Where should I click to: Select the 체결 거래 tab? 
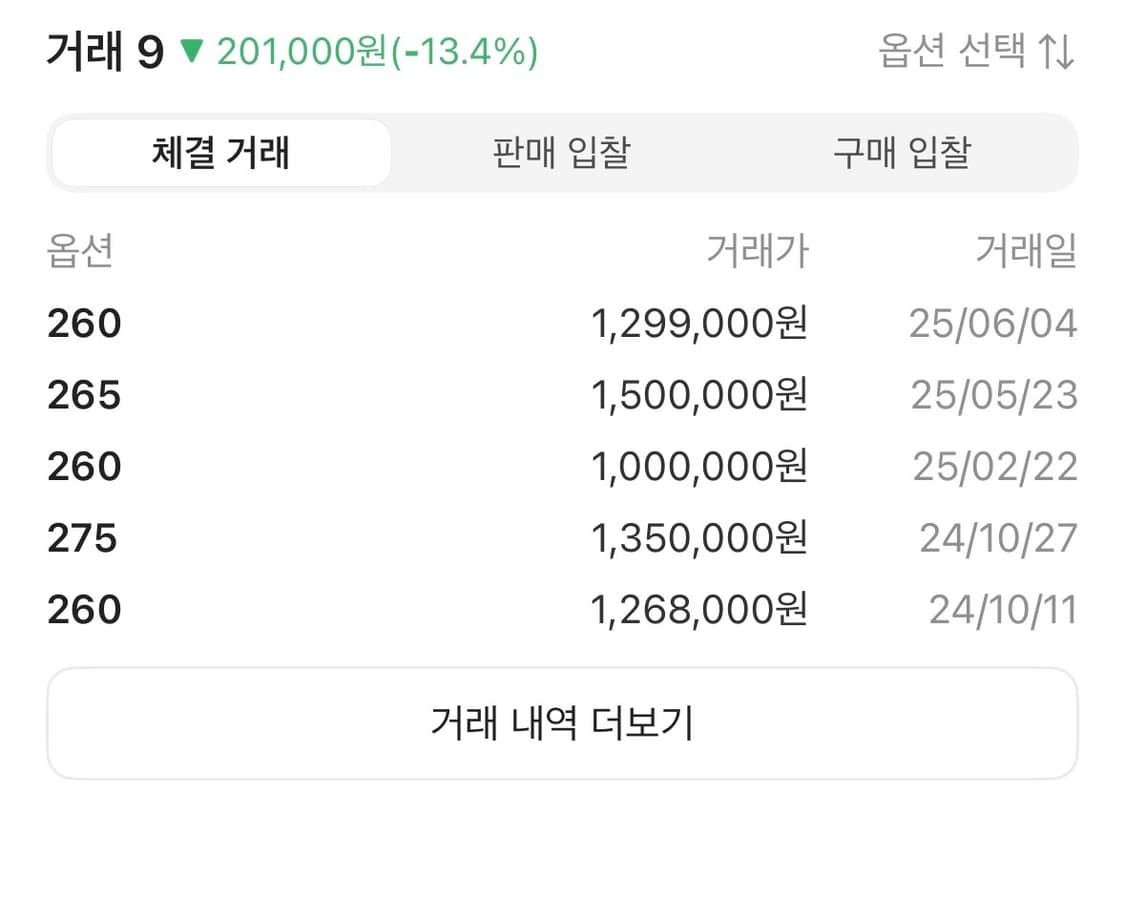pyautogui.click(x=221, y=152)
